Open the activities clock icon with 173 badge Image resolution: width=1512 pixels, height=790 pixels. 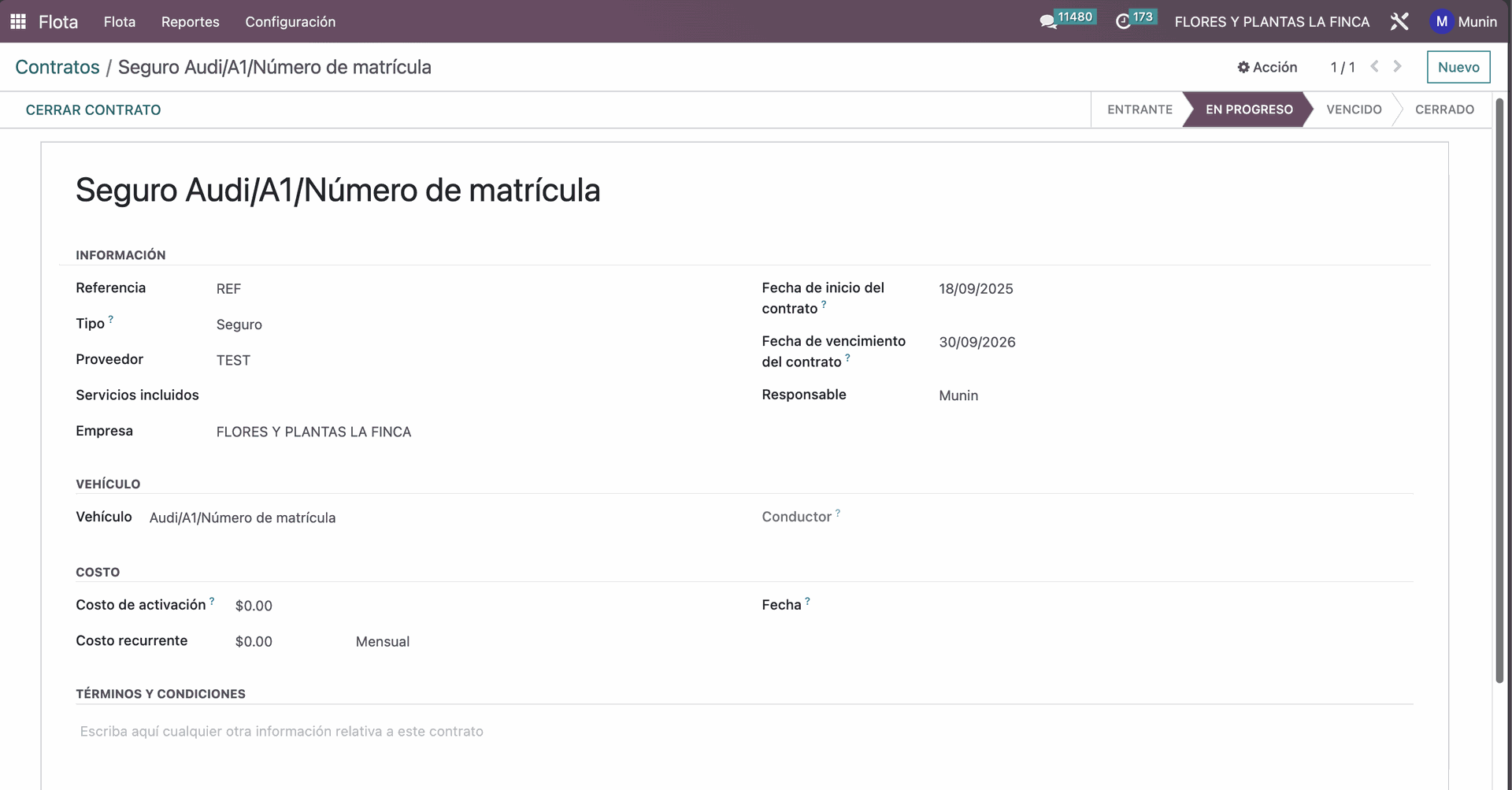coord(1124,21)
